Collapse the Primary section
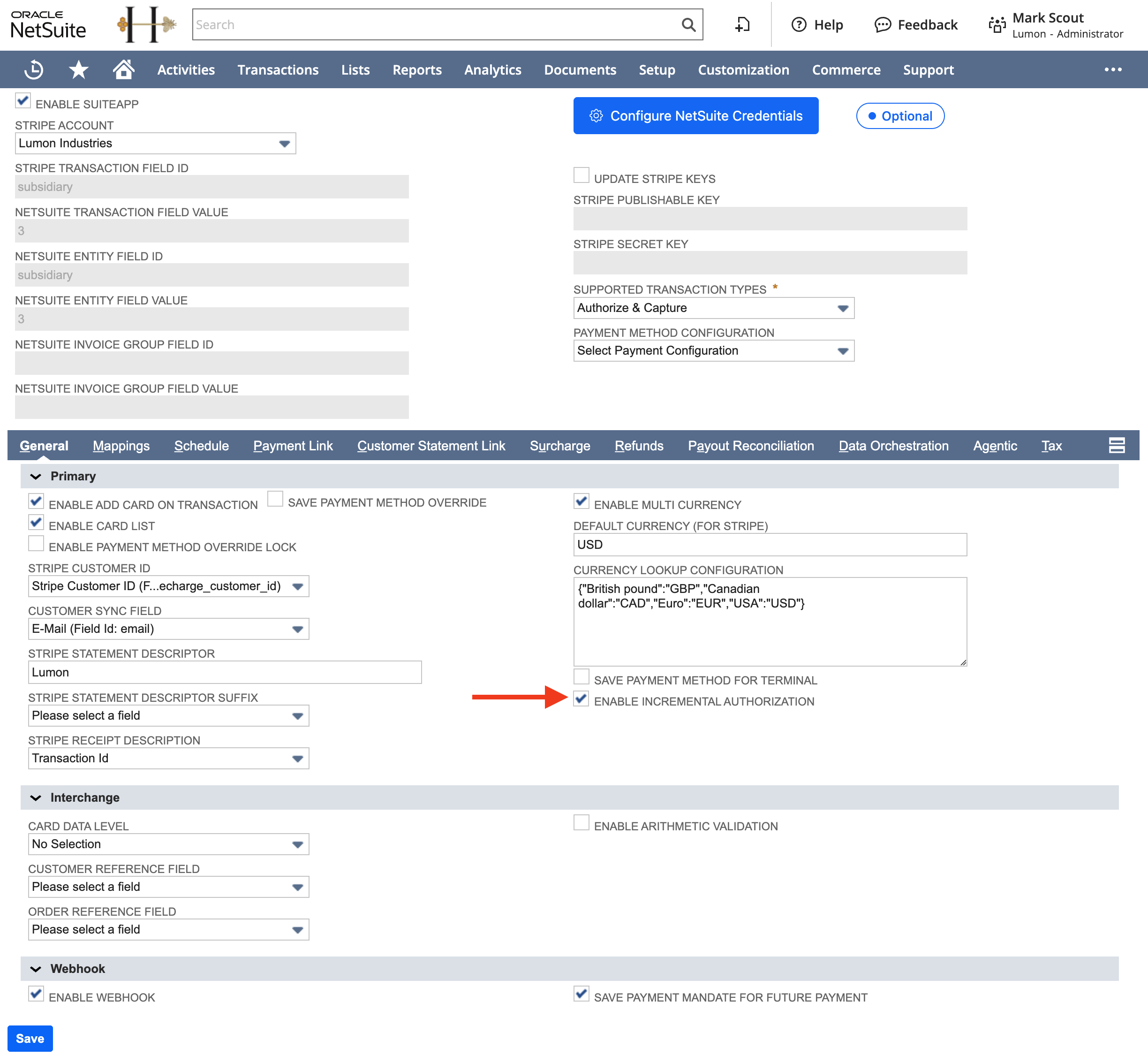The height and width of the screenshot is (1063, 1148). point(36,476)
